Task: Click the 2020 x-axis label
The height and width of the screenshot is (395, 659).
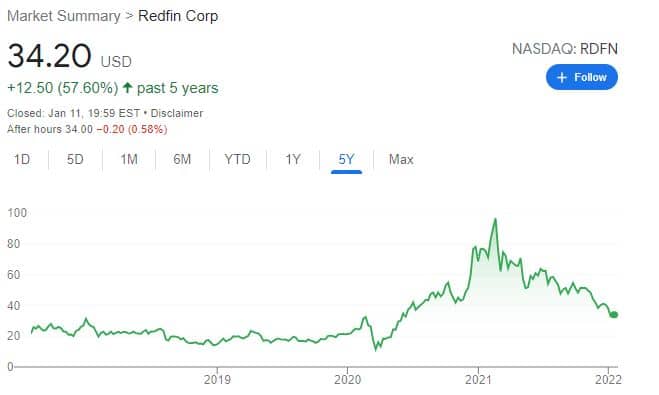Action: click(348, 379)
